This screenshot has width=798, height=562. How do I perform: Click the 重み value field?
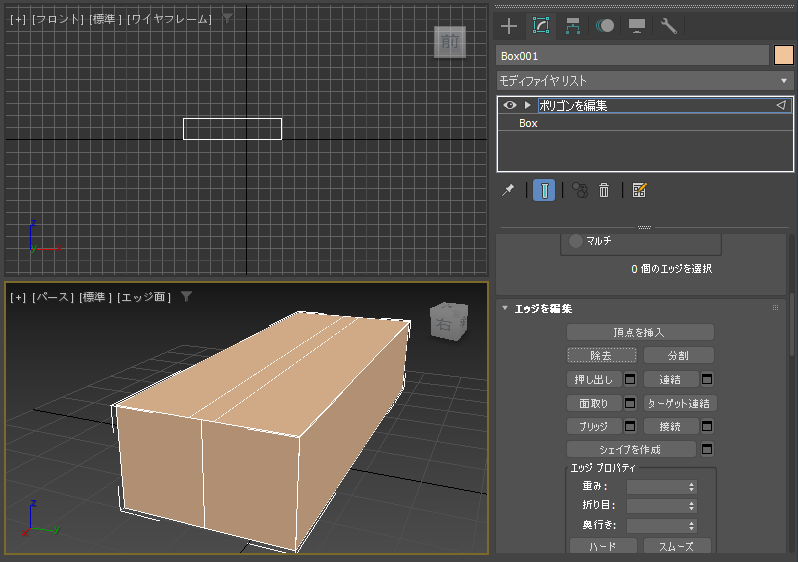pos(657,487)
